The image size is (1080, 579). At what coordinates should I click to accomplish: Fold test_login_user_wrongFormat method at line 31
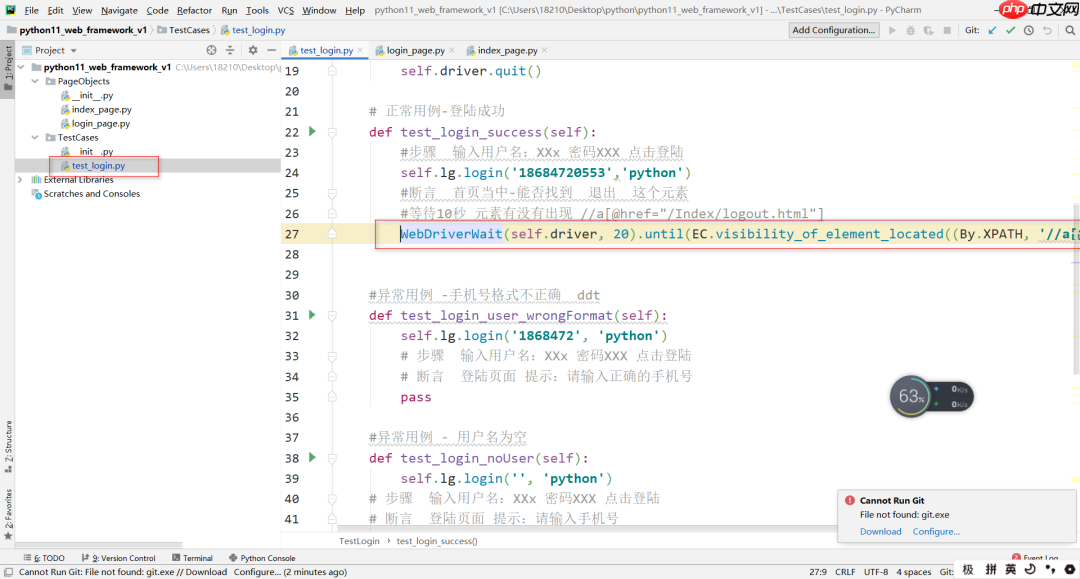click(332, 315)
